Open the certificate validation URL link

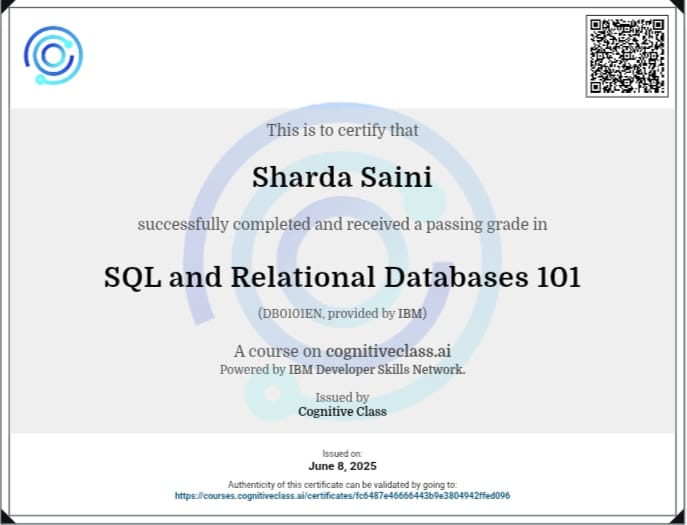342,496
